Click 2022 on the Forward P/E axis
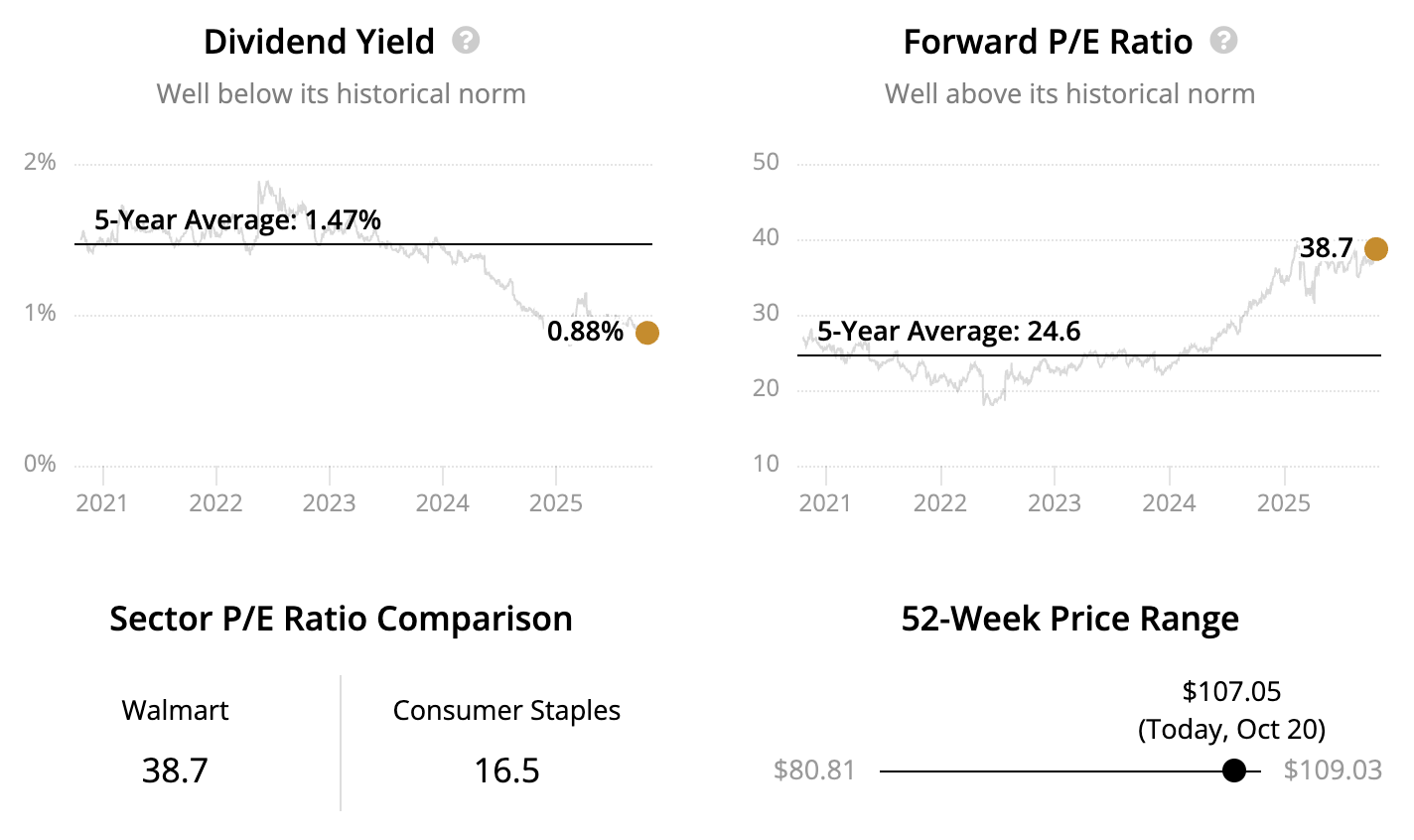1414x840 pixels. (x=940, y=503)
